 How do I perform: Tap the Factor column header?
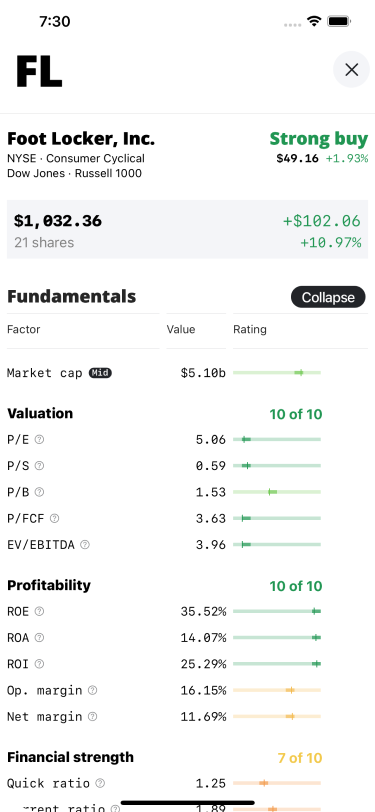(x=23, y=329)
